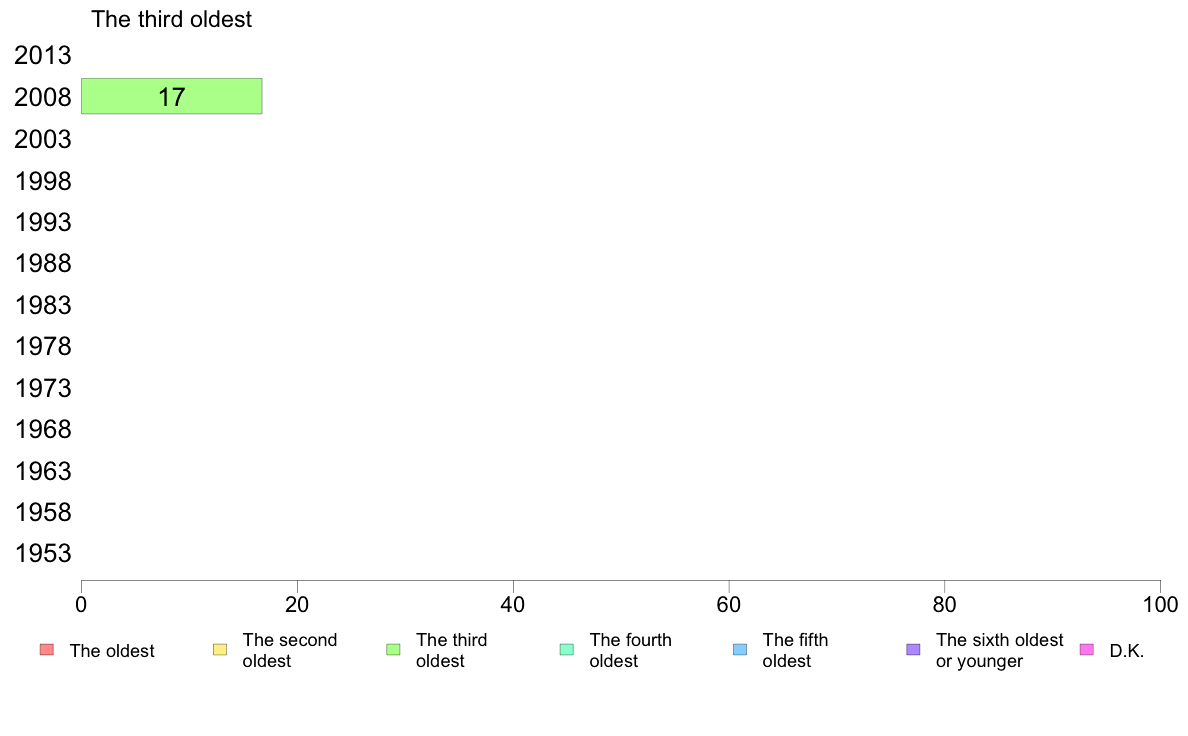Click the blue 'The fifth oldest' swatch
1188x736 pixels.
point(740,650)
